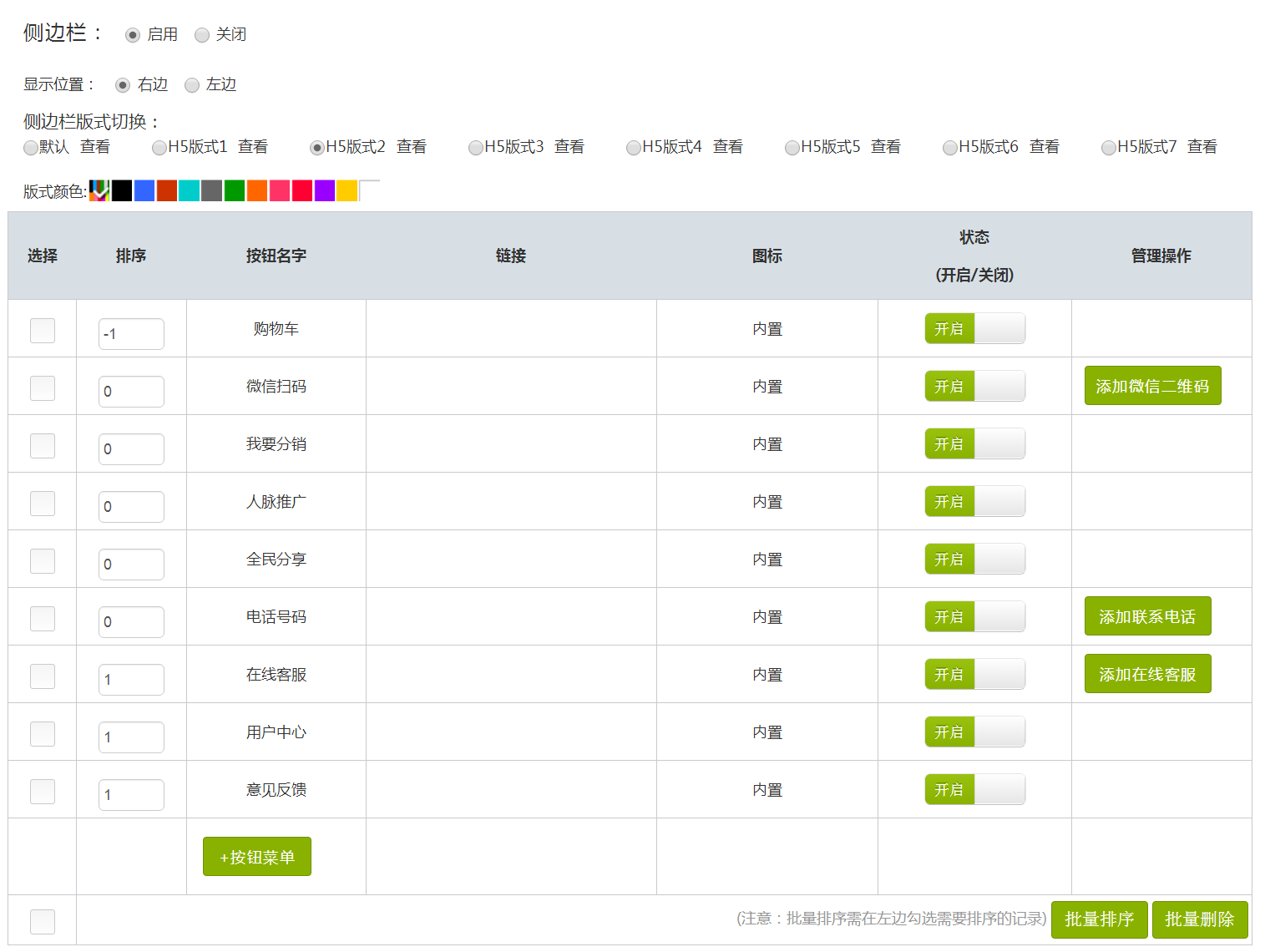This screenshot has height=952, width=1265.
Task: Select the multicolor default swatch with checkmark
Action: 99,190
